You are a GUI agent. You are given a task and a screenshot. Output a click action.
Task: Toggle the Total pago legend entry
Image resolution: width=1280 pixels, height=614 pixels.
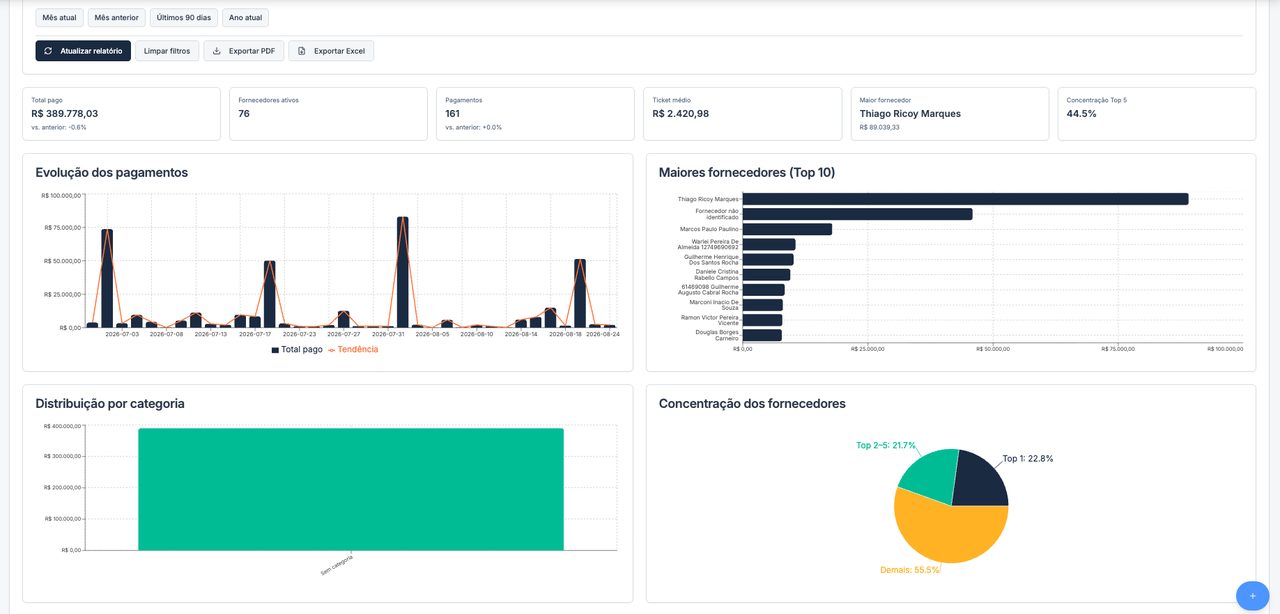click(297, 349)
